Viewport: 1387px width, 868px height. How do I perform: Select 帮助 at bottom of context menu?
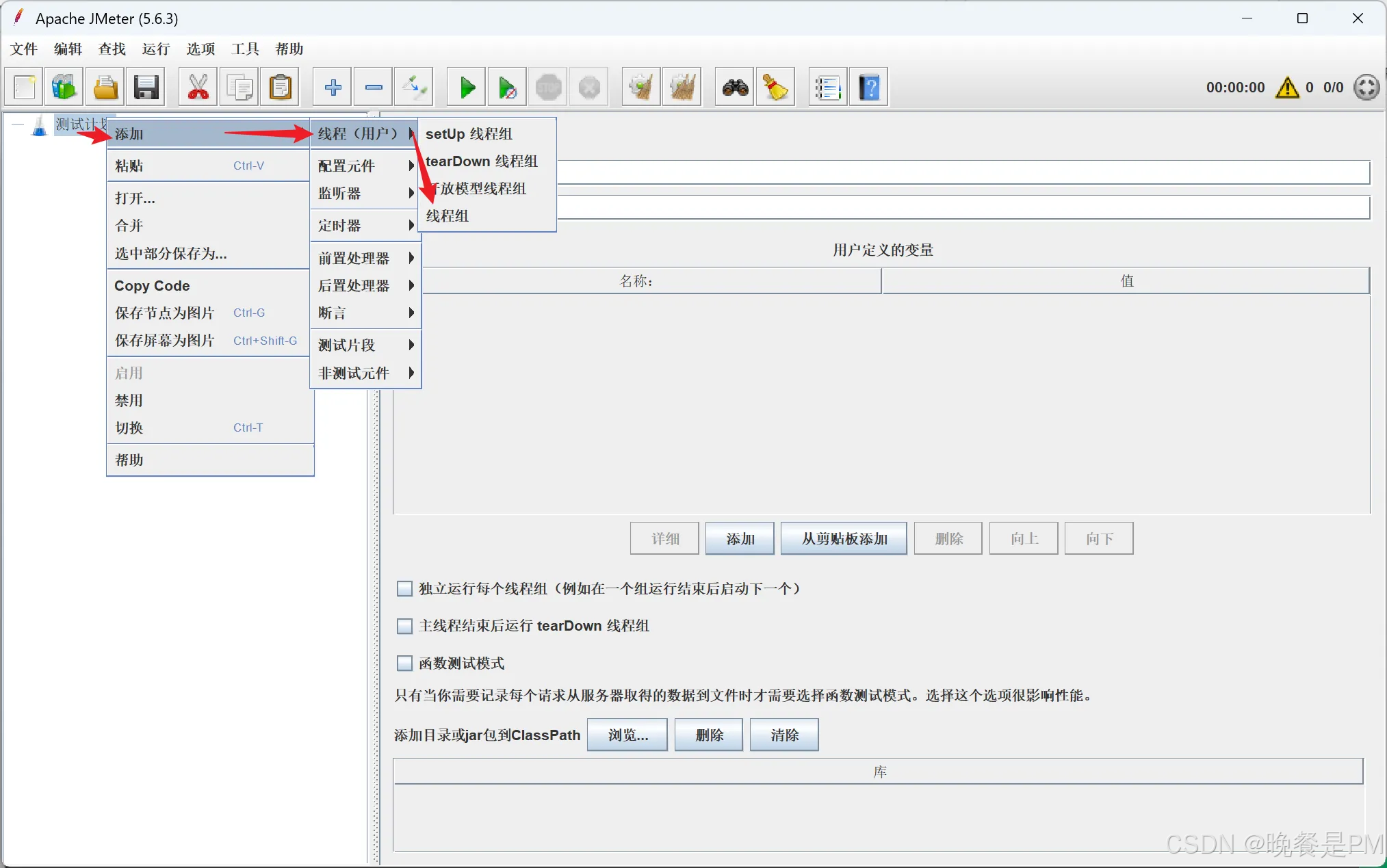click(209, 460)
